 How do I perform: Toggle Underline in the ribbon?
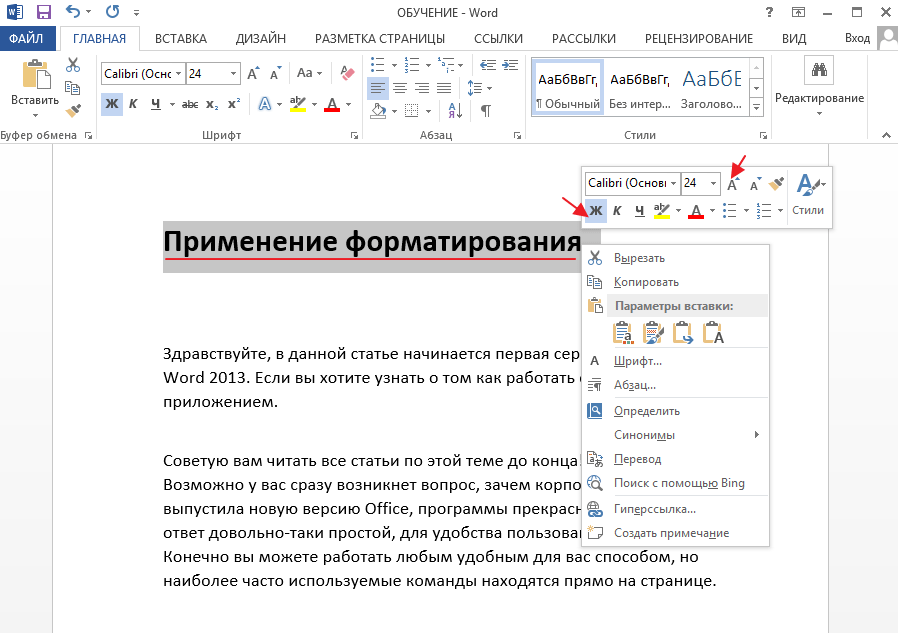pos(156,104)
